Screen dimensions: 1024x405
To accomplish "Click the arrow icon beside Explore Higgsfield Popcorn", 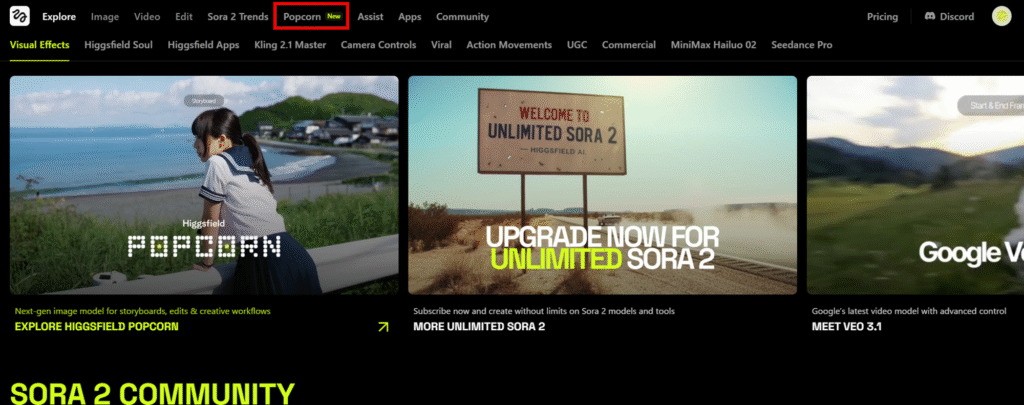I will point(382,327).
